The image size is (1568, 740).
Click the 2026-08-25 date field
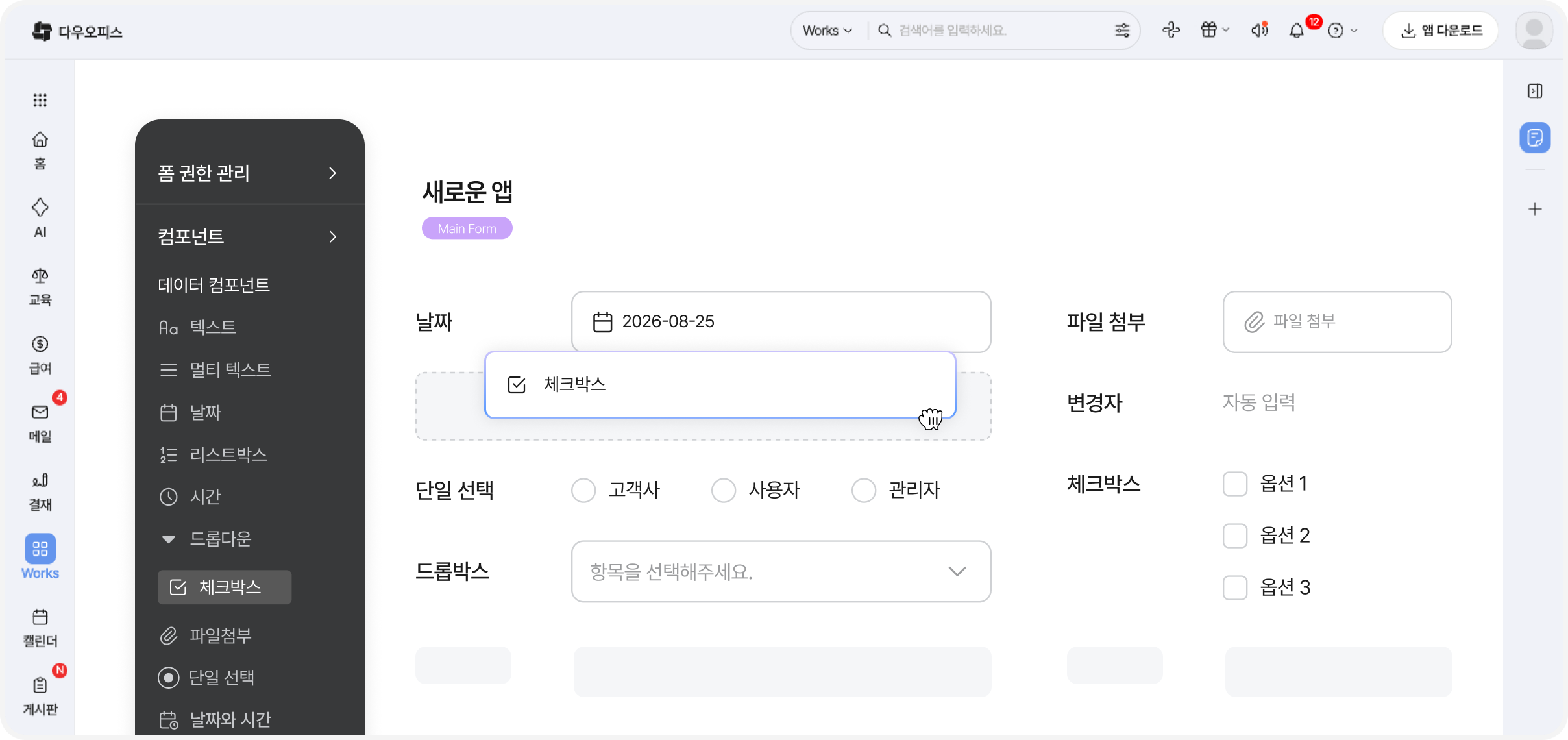[x=781, y=322]
